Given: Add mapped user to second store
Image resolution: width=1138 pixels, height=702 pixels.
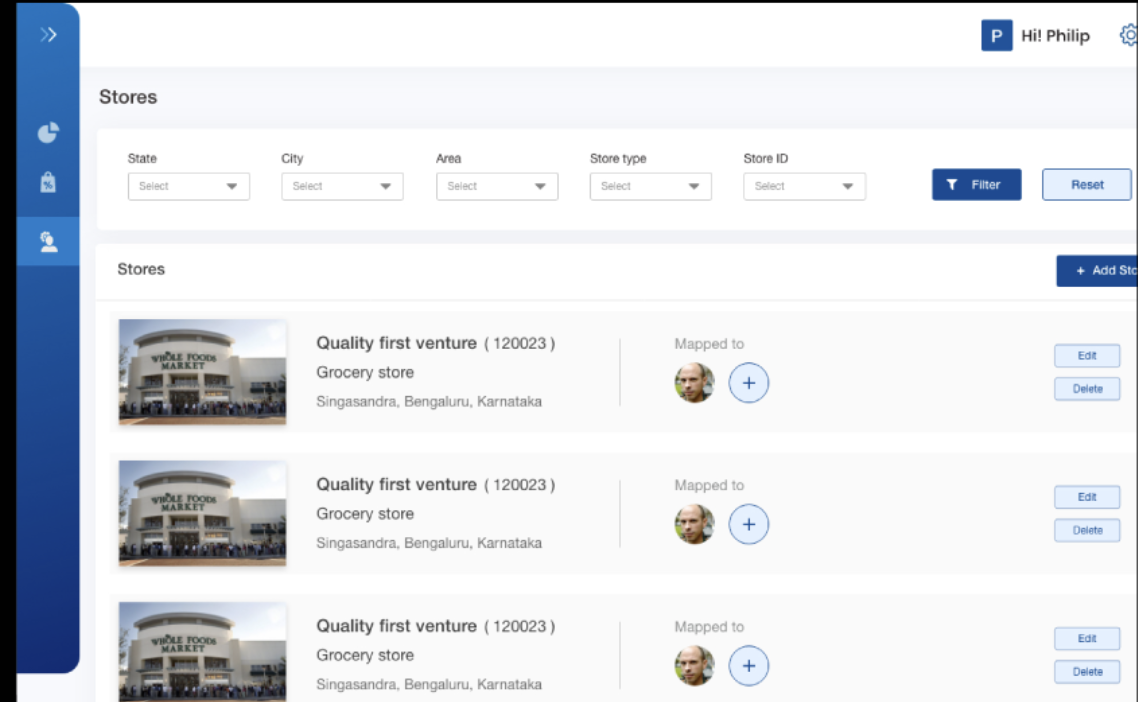Looking at the screenshot, I should [x=748, y=524].
